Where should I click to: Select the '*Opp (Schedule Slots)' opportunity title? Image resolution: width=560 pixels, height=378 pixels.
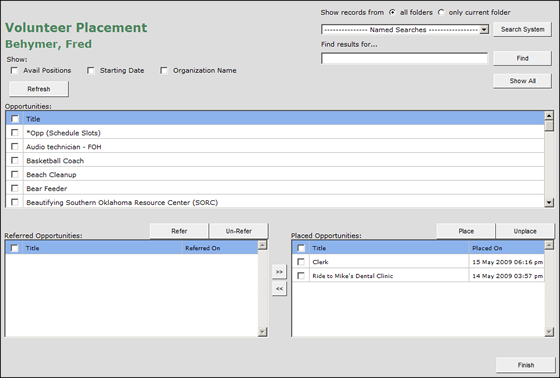click(64, 133)
